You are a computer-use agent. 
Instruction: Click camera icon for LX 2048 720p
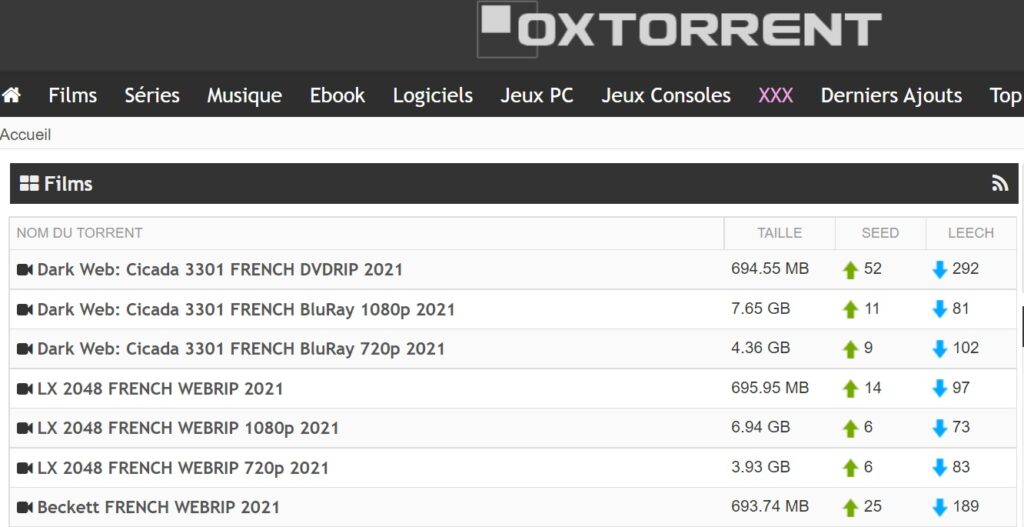(x=25, y=468)
